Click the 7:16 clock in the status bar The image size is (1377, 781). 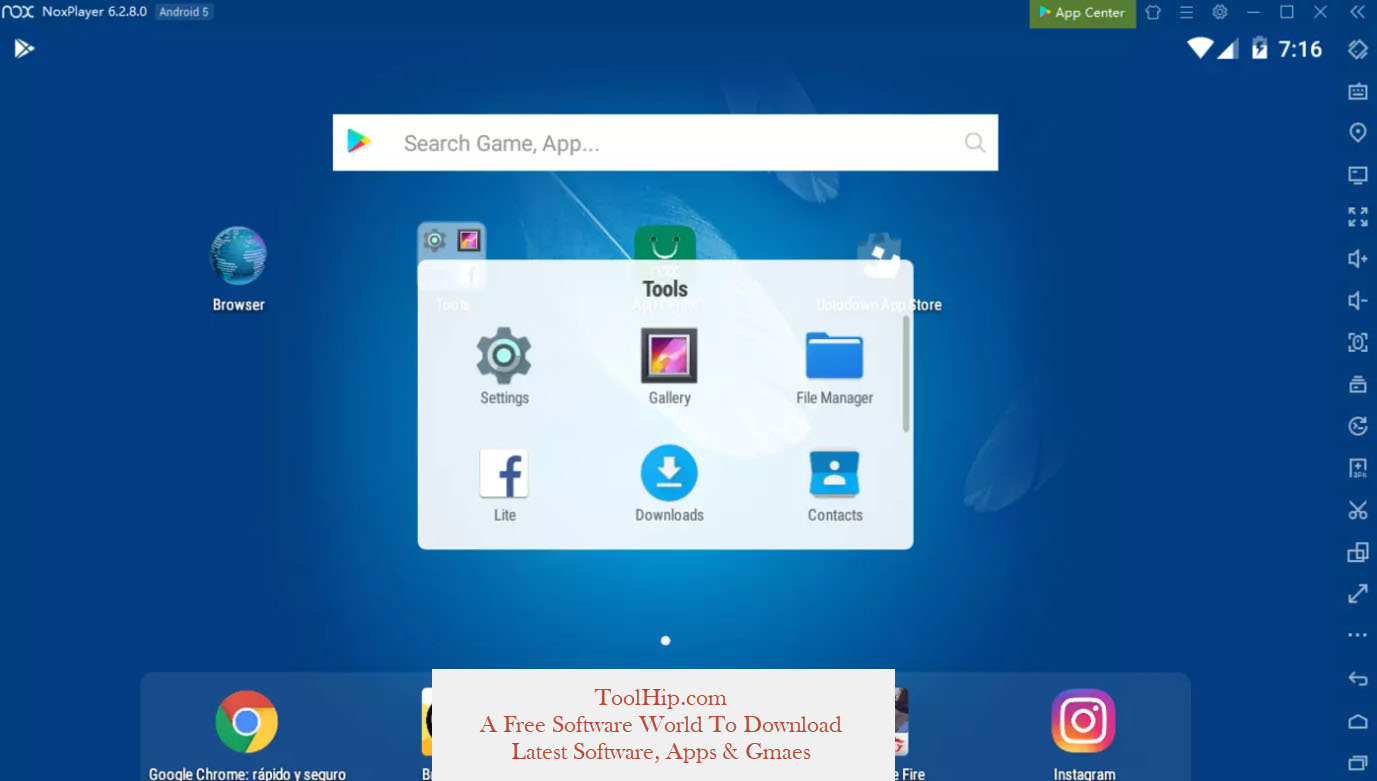click(1300, 49)
